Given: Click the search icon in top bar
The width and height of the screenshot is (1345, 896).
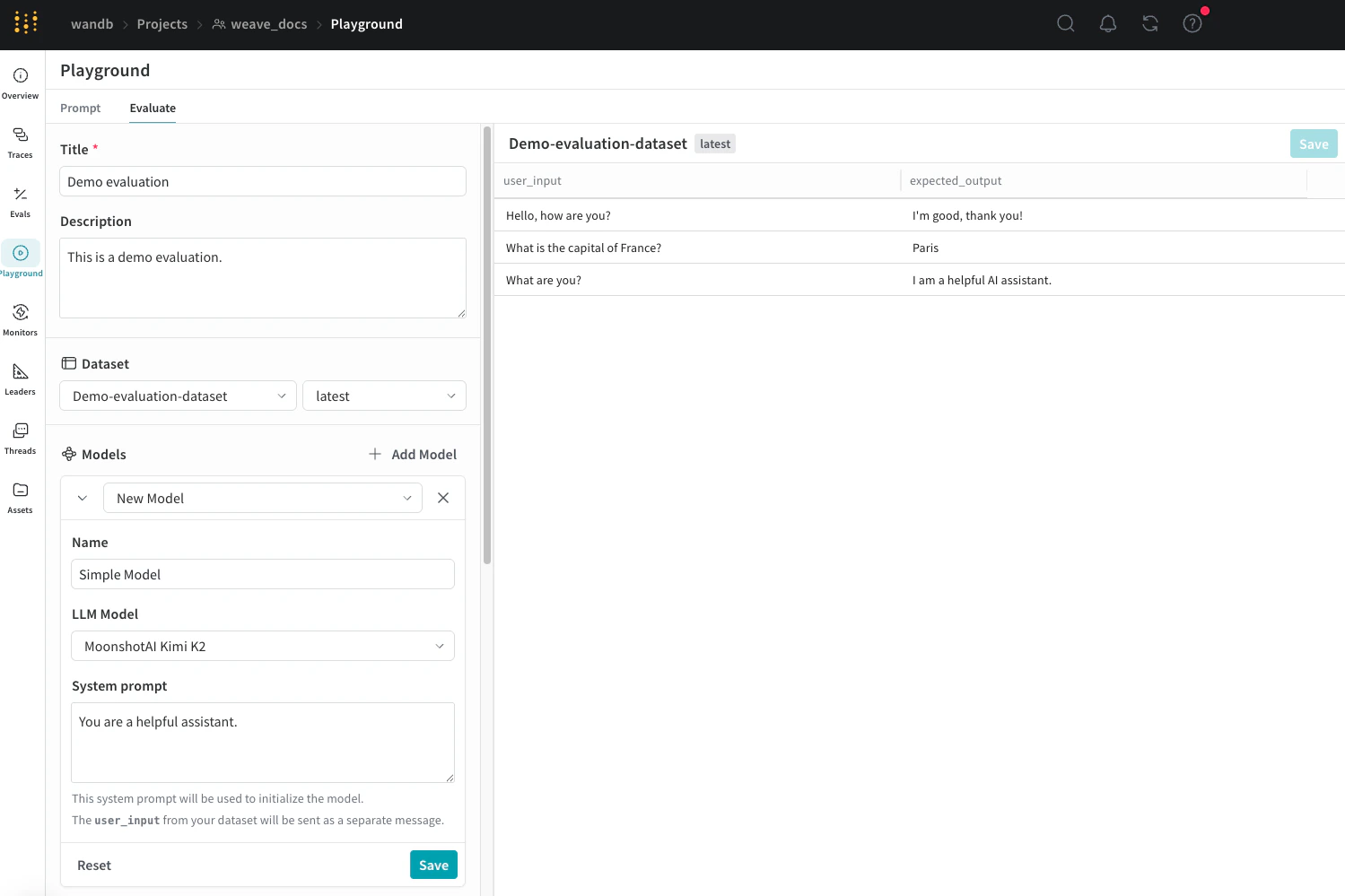Looking at the screenshot, I should (x=1065, y=23).
